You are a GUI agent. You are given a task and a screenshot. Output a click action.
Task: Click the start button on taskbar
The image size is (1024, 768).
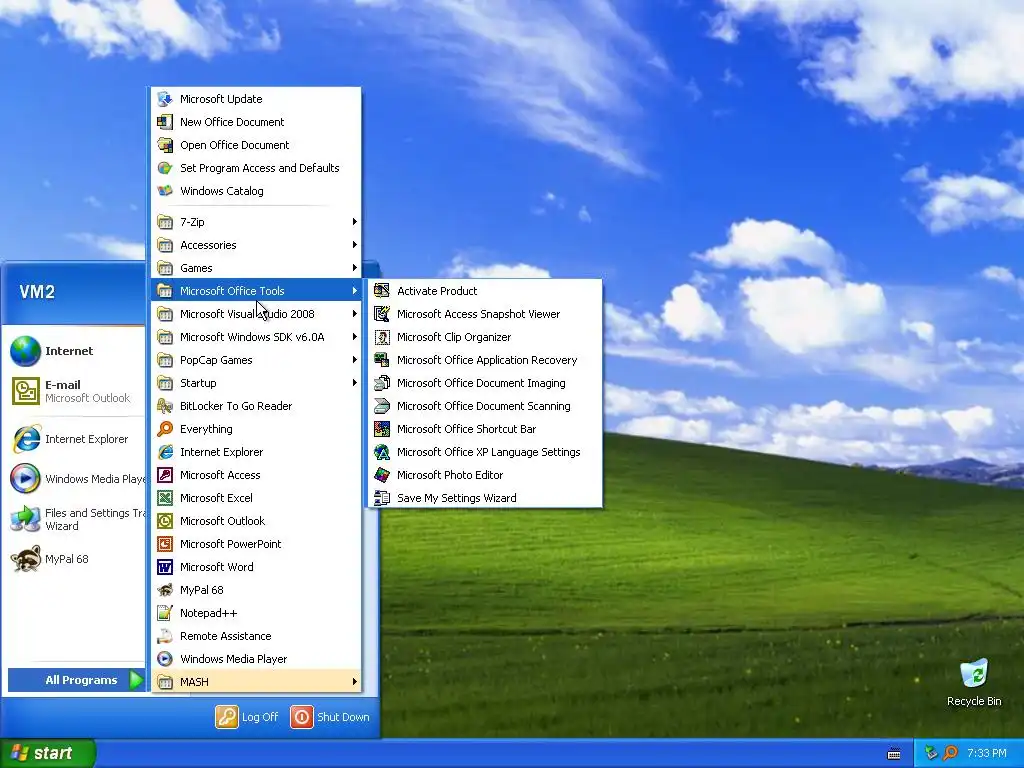pos(48,753)
